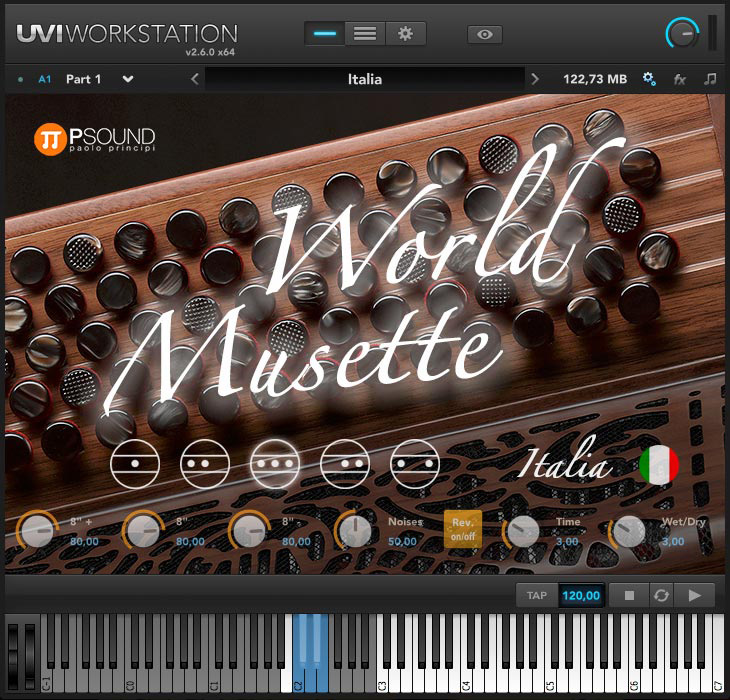Select the three-dot accordion register
This screenshot has width=730, height=700.
point(275,464)
